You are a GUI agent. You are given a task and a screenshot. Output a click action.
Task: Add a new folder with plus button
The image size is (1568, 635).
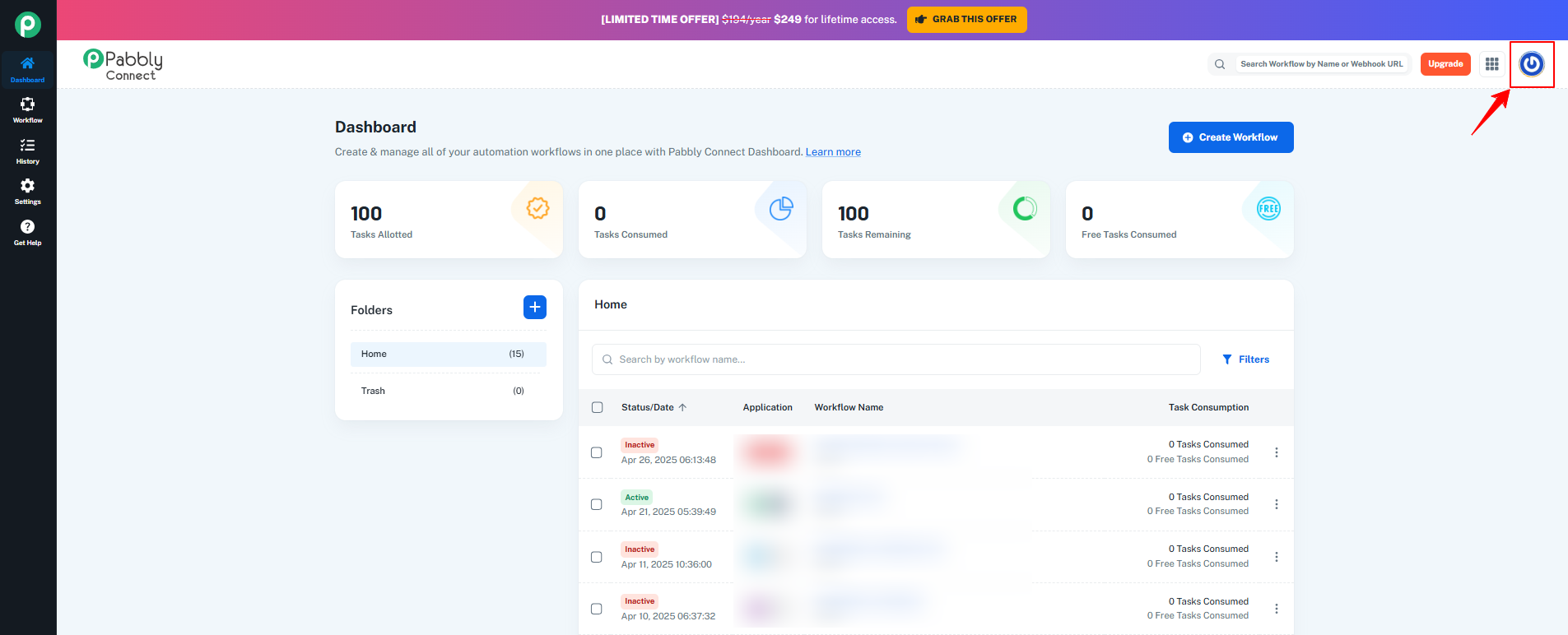[x=535, y=307]
